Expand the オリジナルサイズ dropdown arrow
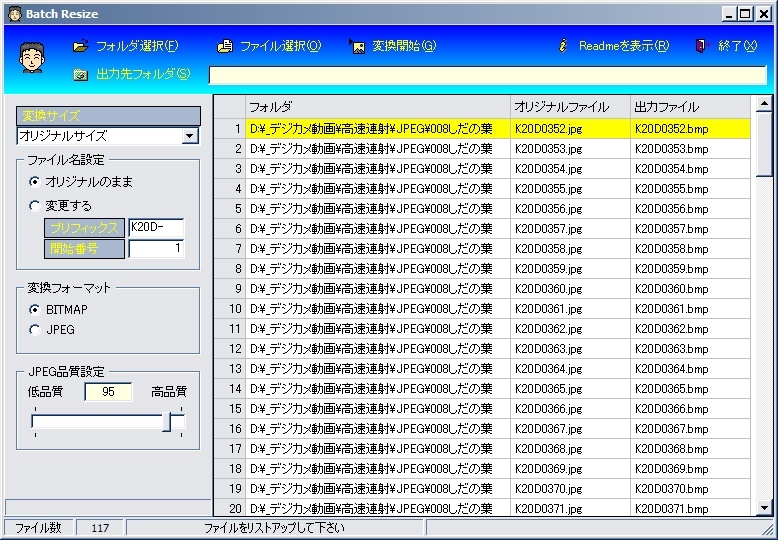This screenshot has height=540, width=778. pos(190,136)
